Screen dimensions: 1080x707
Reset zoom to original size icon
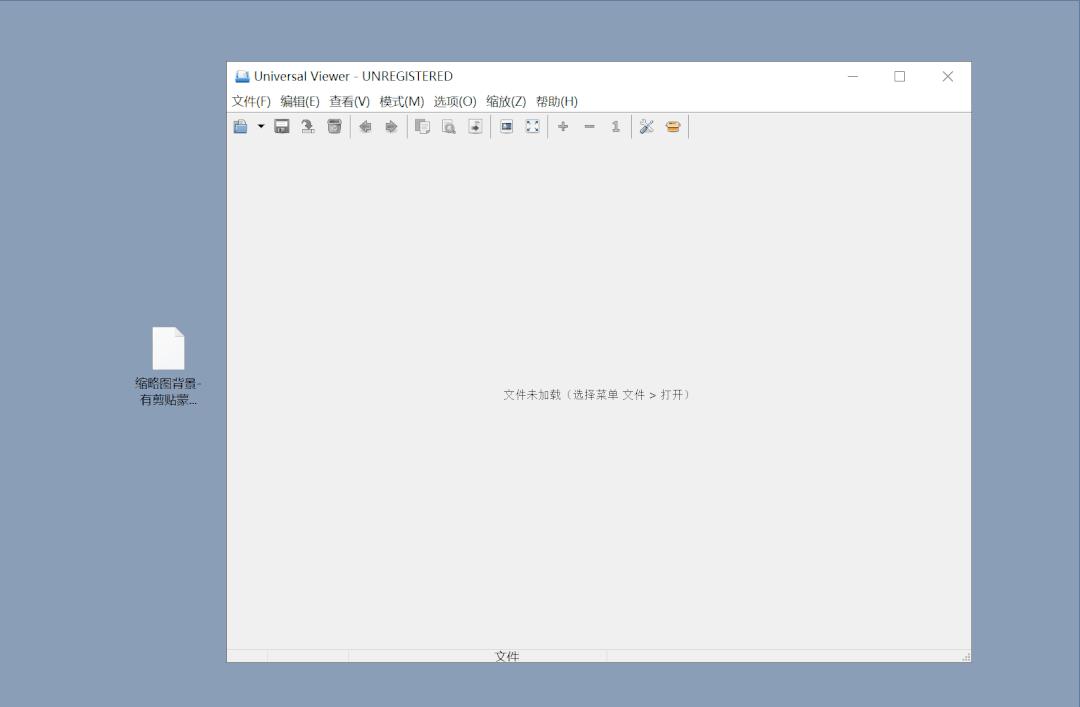coord(616,126)
